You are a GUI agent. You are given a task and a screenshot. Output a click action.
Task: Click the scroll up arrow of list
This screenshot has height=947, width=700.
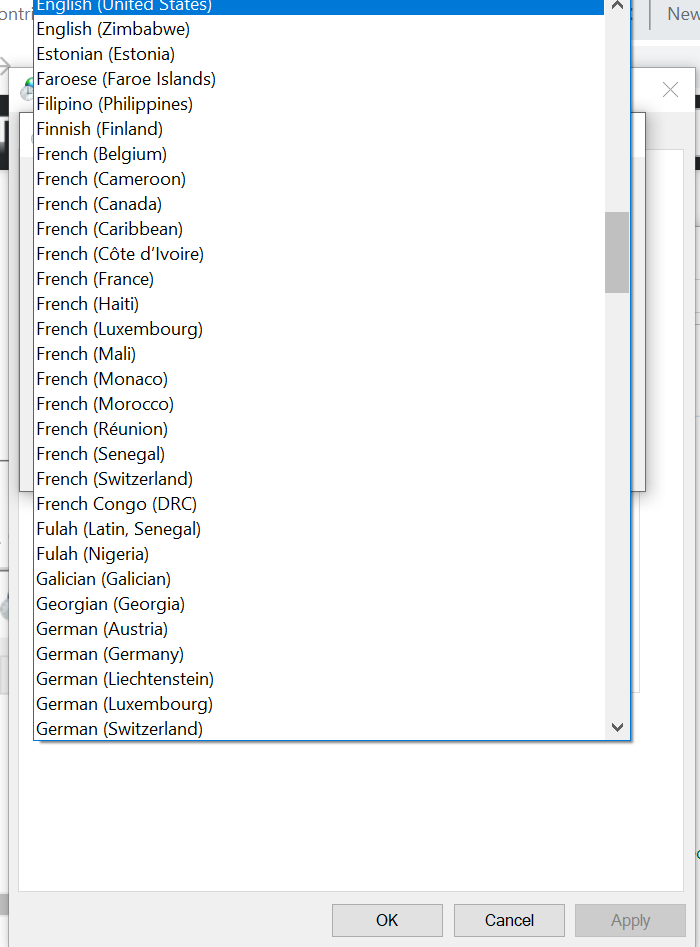point(617,6)
